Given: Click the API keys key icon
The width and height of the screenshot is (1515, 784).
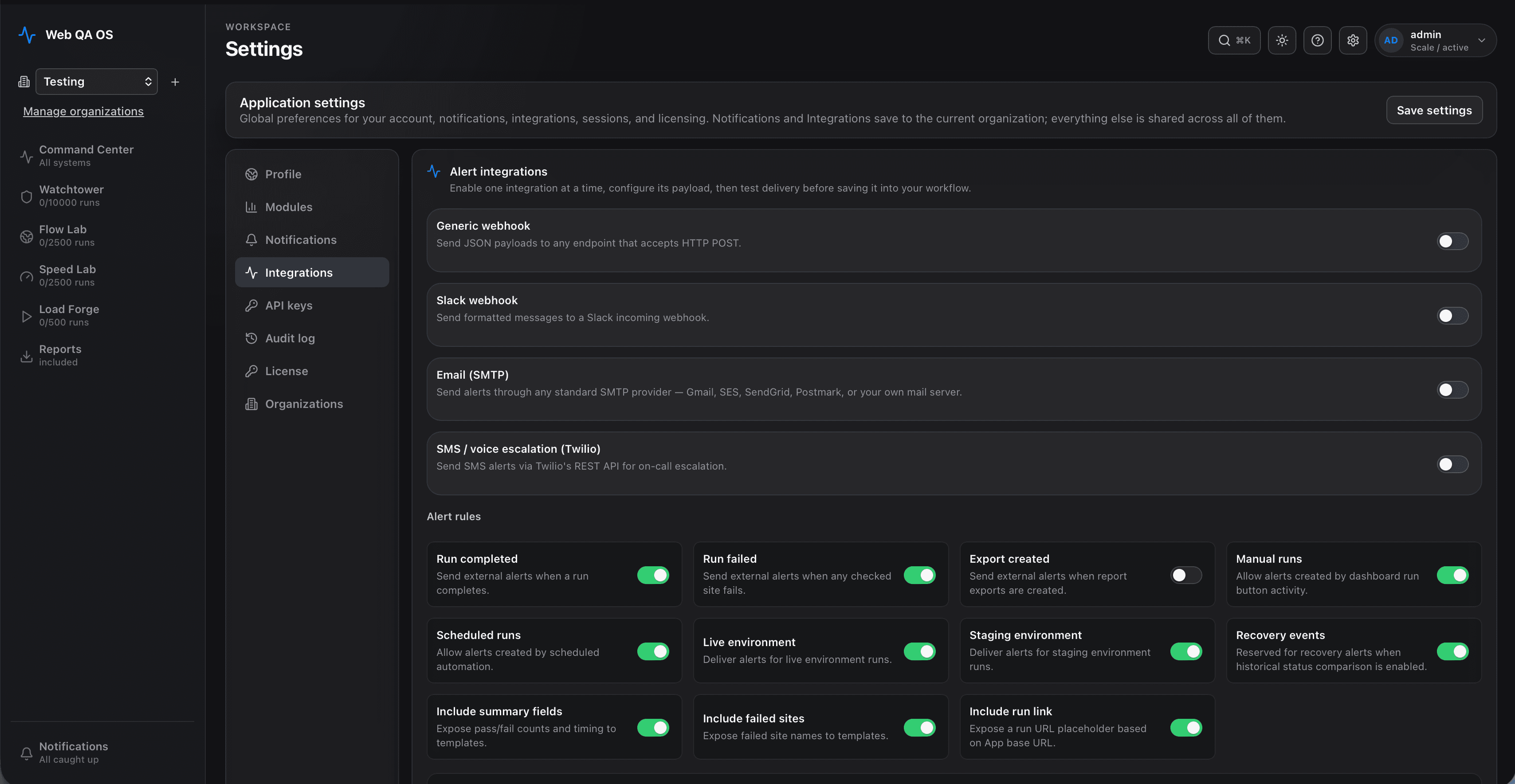Looking at the screenshot, I should 251,305.
